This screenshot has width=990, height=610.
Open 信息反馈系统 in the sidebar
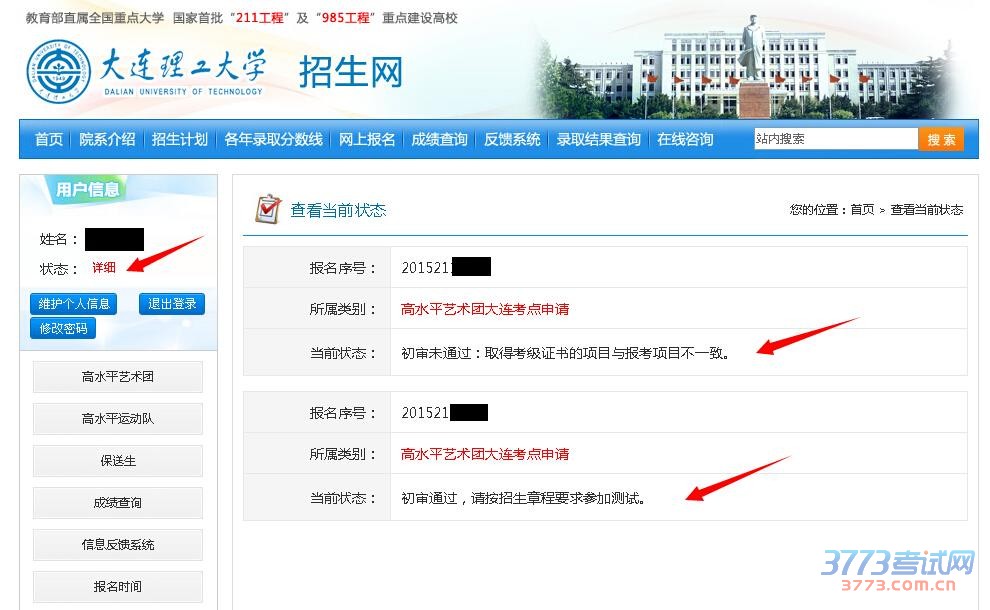118,545
